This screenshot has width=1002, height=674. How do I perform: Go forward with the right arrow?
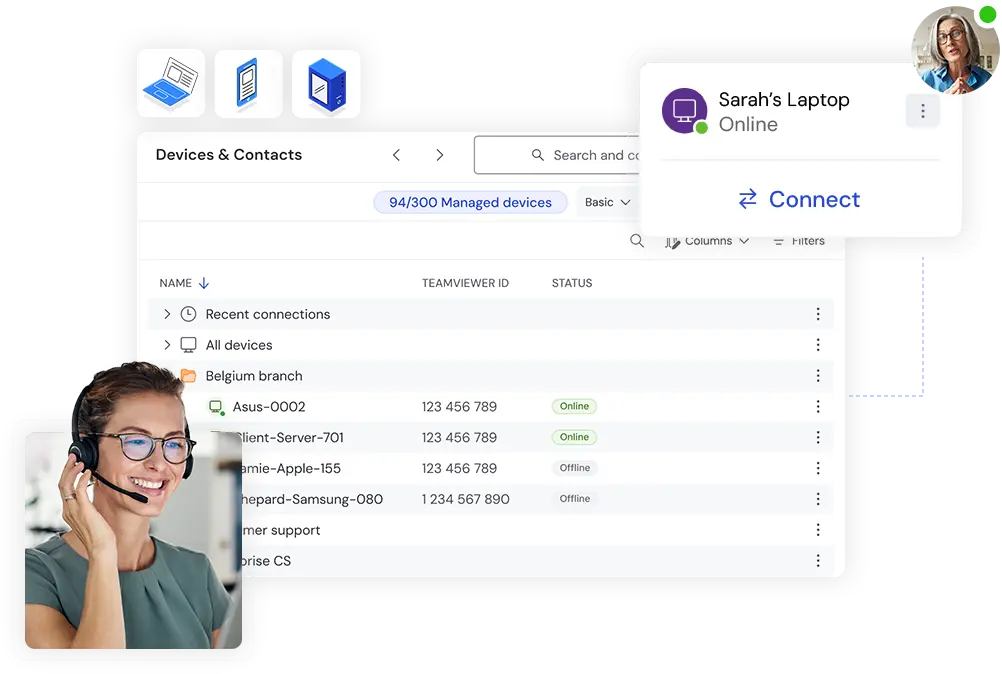coord(440,155)
